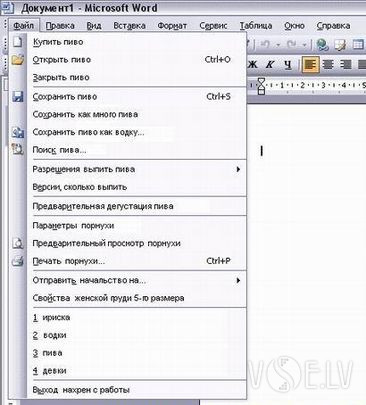Select the center alignment toolbar icon
Screen dimensions: 366x405
pos(328,64)
